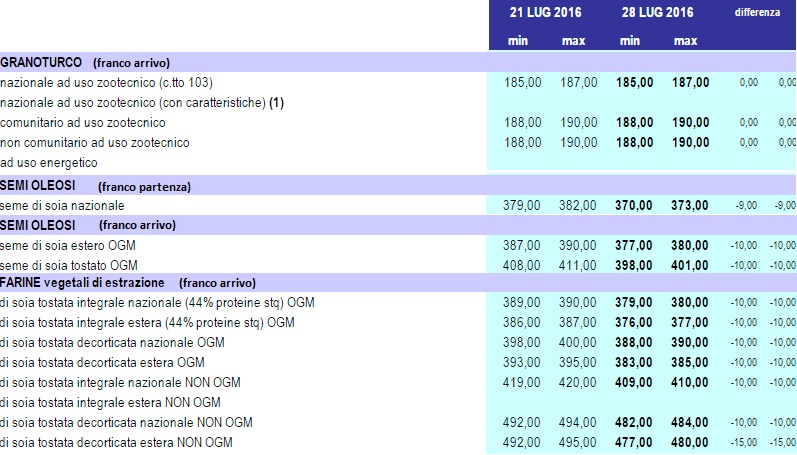Click label 'di soia tostata decorticata estera OGM'

[102, 362]
